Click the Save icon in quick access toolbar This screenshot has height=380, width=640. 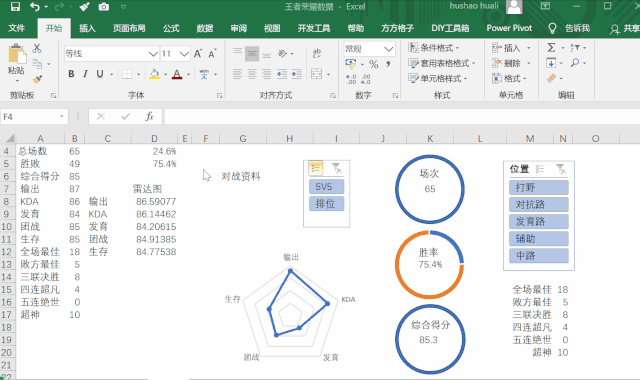coord(15,7)
